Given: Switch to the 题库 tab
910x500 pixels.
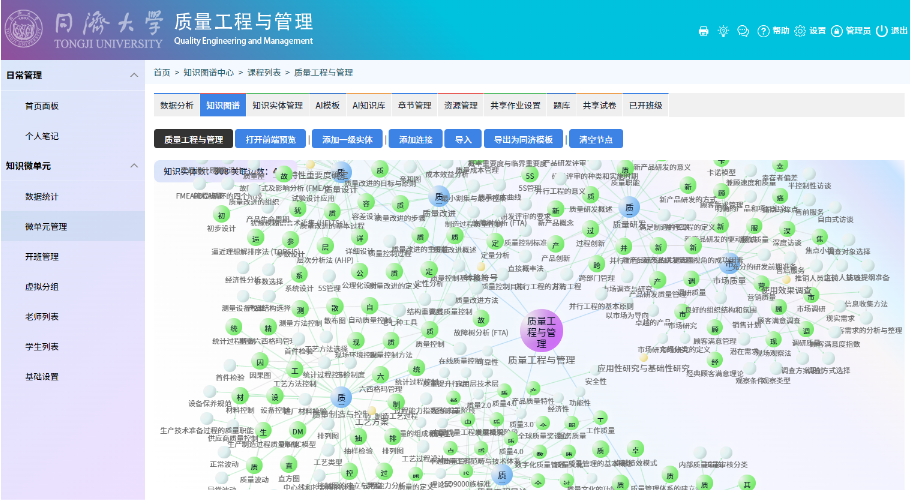Looking at the screenshot, I should [561, 105].
